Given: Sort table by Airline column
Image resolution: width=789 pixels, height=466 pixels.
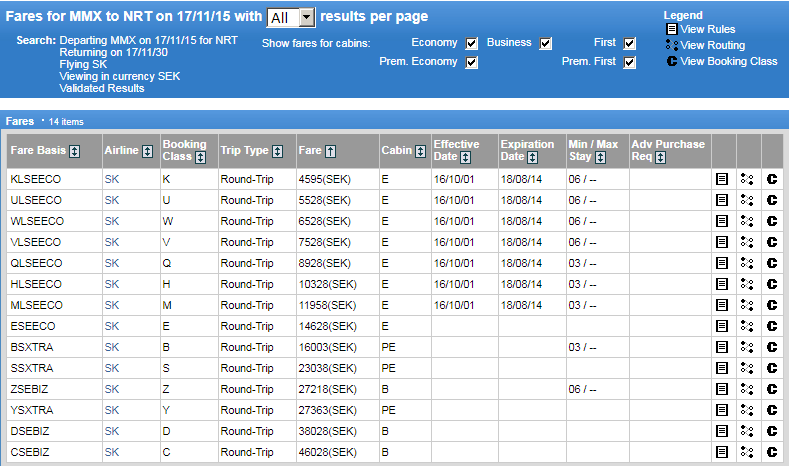Looking at the screenshot, I should [146, 151].
